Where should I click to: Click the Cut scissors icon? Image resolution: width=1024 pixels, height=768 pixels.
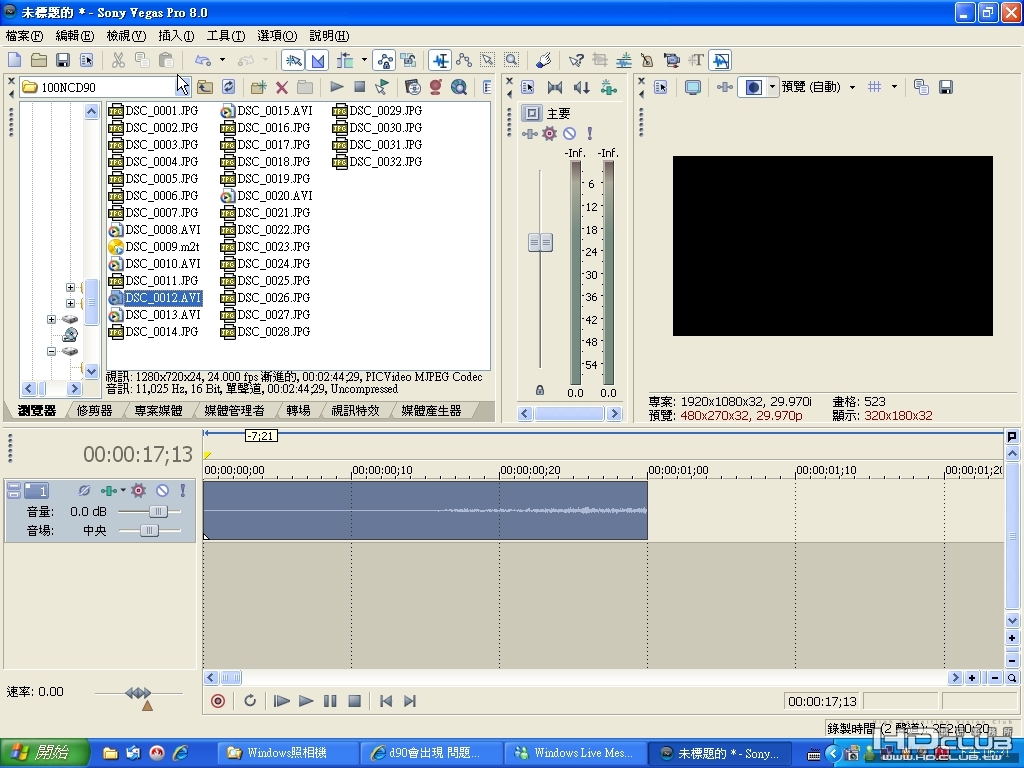click(118, 60)
